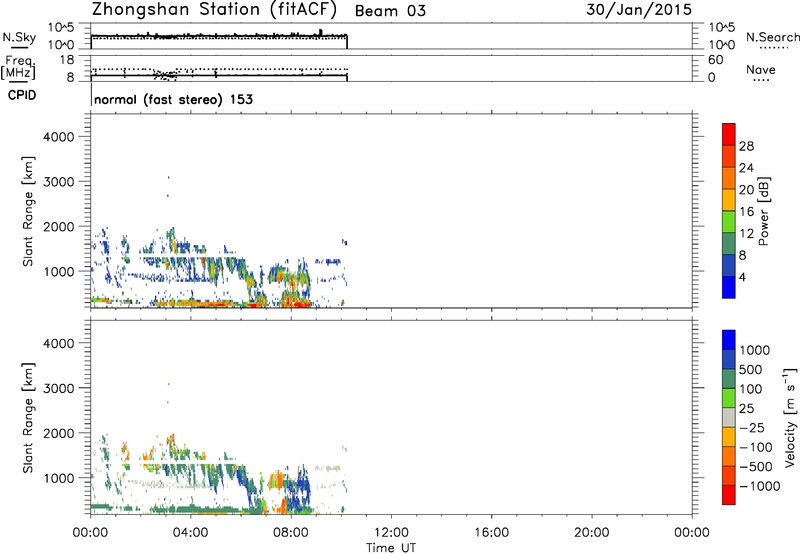This screenshot has height=554, width=800.
Task: Click the N.Sky legend label
Action: (19, 37)
